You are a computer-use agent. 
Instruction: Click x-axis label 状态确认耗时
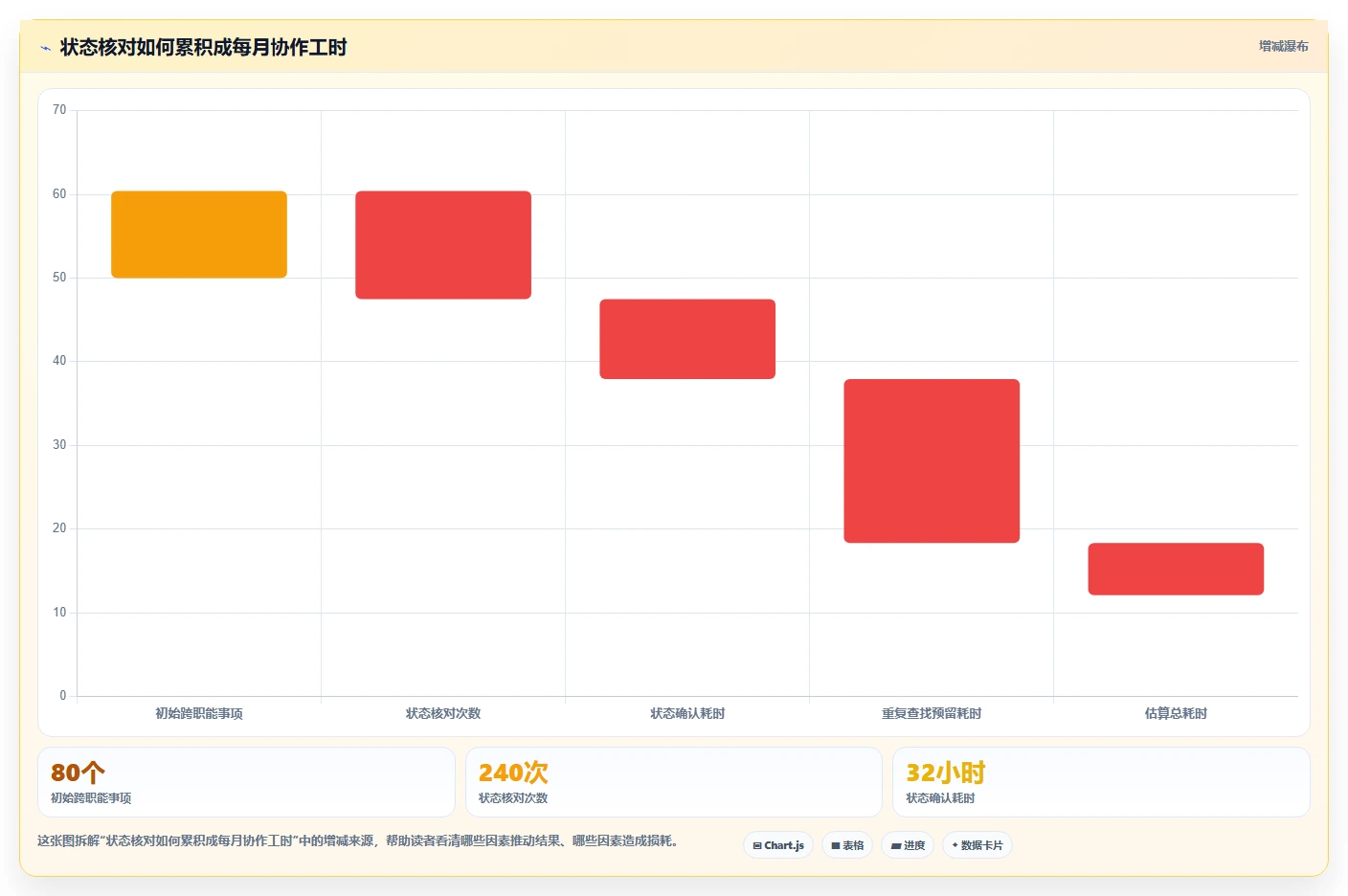(687, 713)
